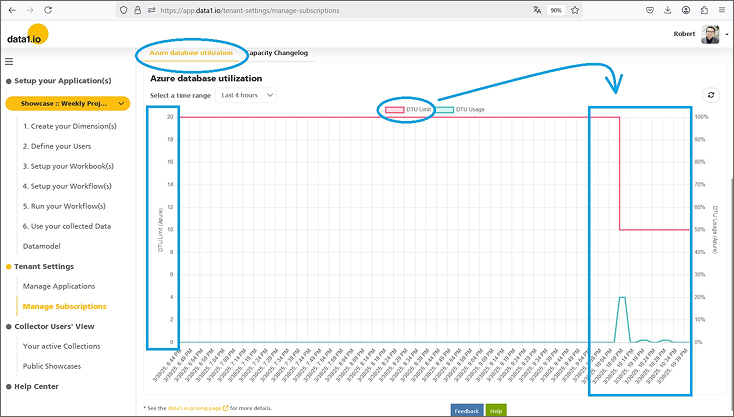Viewport: 734px width, 417px height.
Task: Click the data1.io logo
Action: (x=28, y=35)
